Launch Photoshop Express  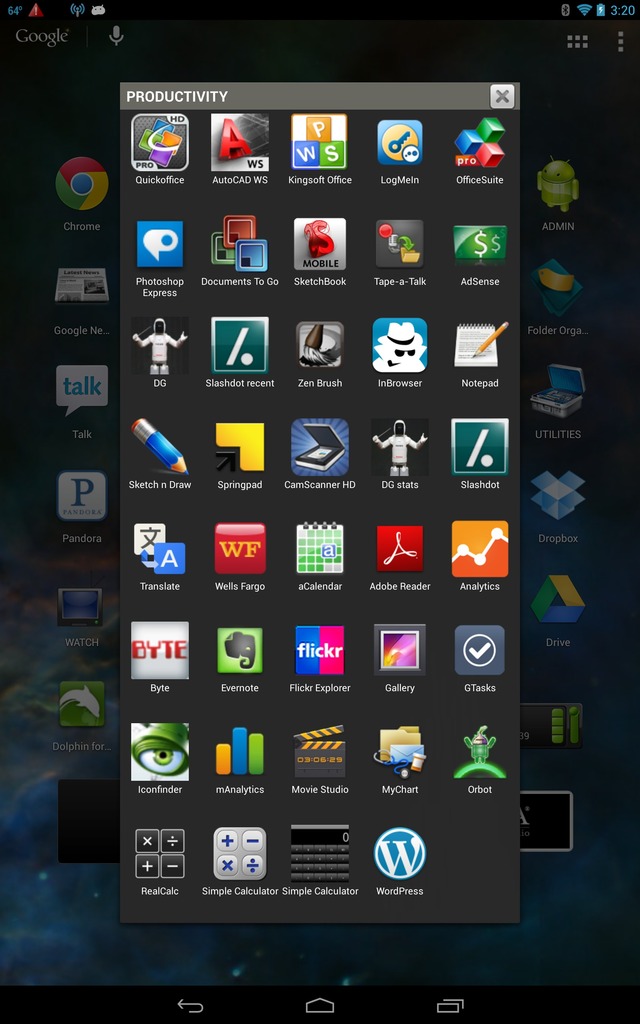pos(160,244)
